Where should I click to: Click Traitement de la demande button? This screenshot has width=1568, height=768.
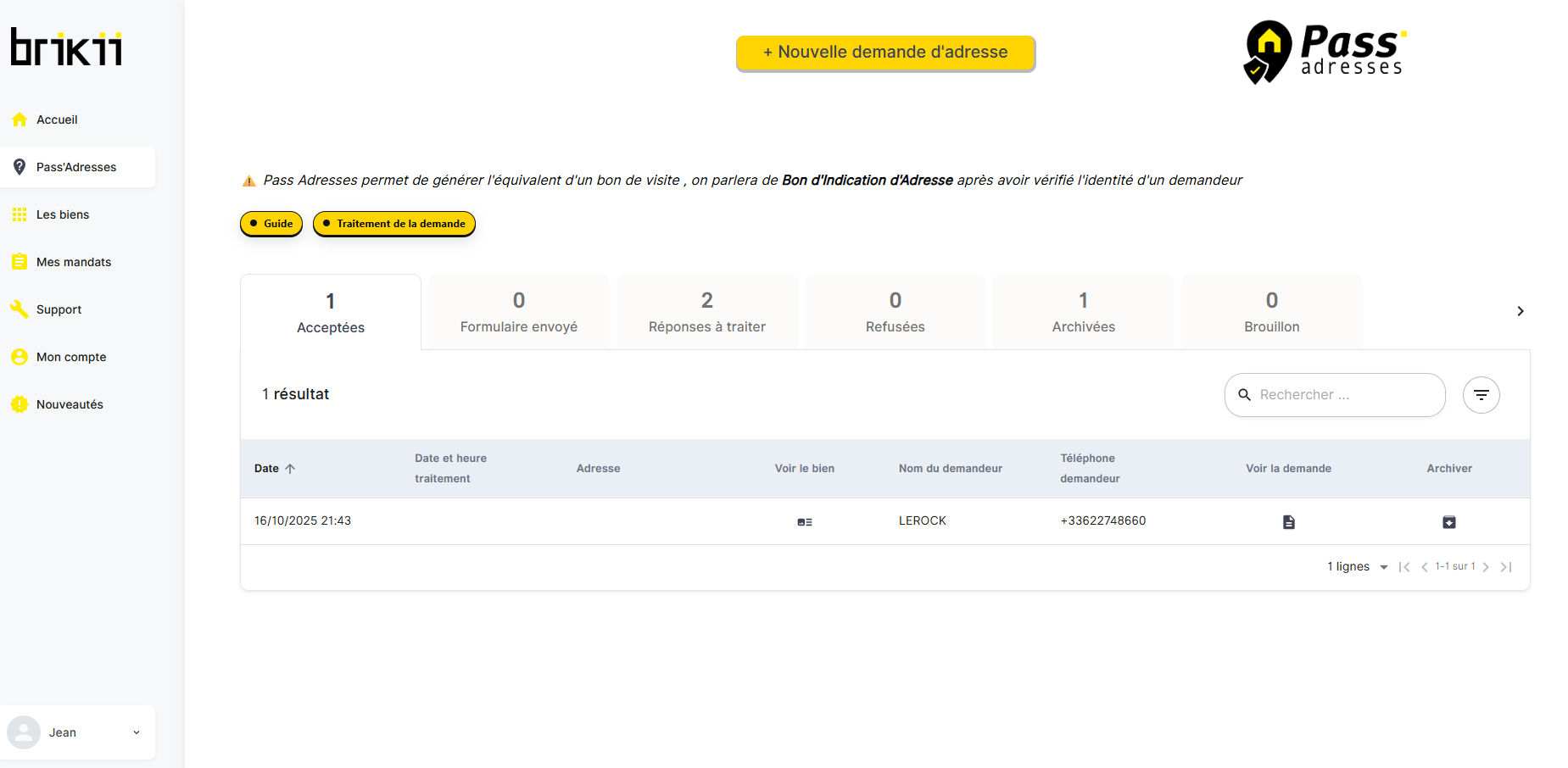(x=393, y=224)
